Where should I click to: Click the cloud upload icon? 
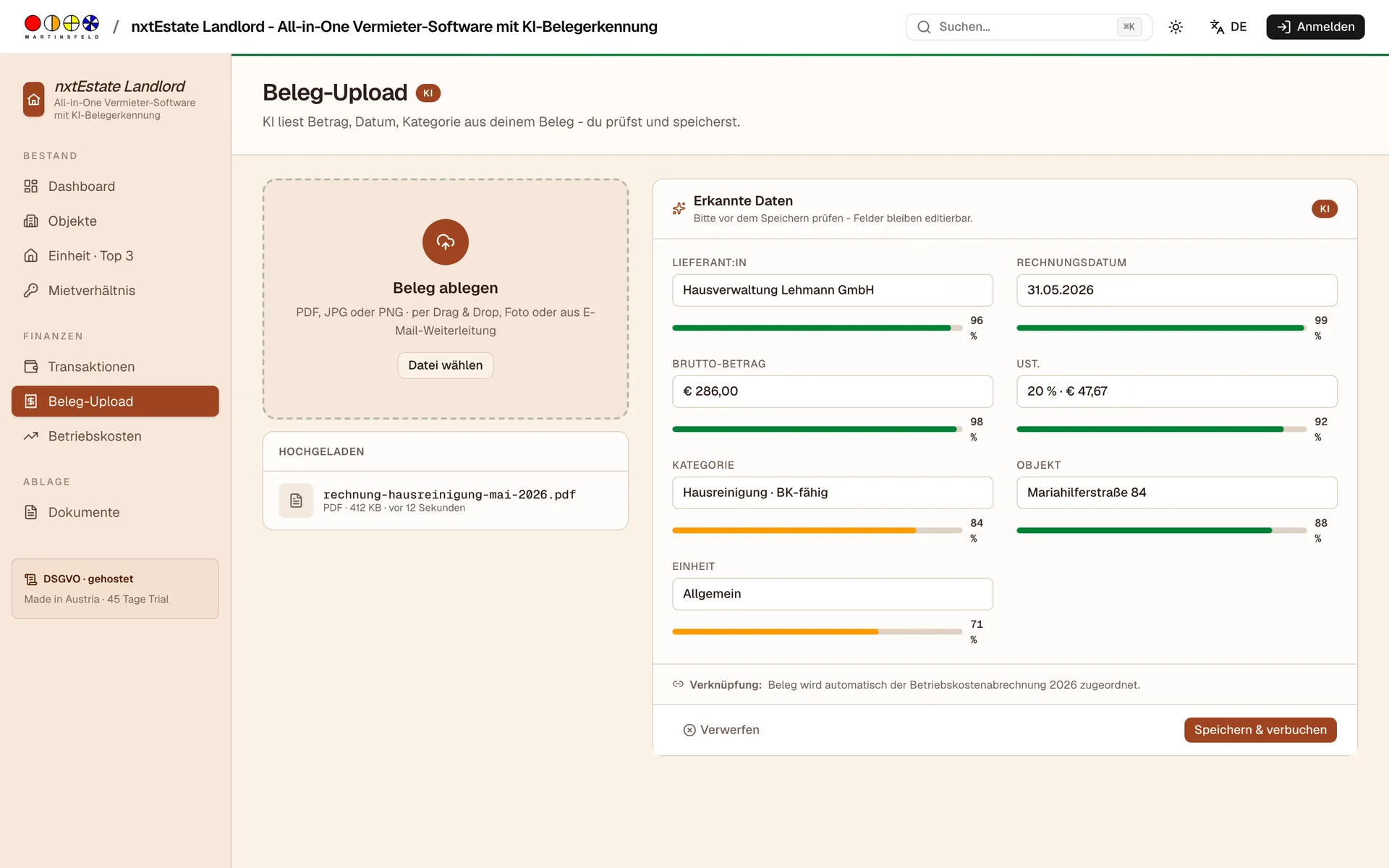click(446, 242)
